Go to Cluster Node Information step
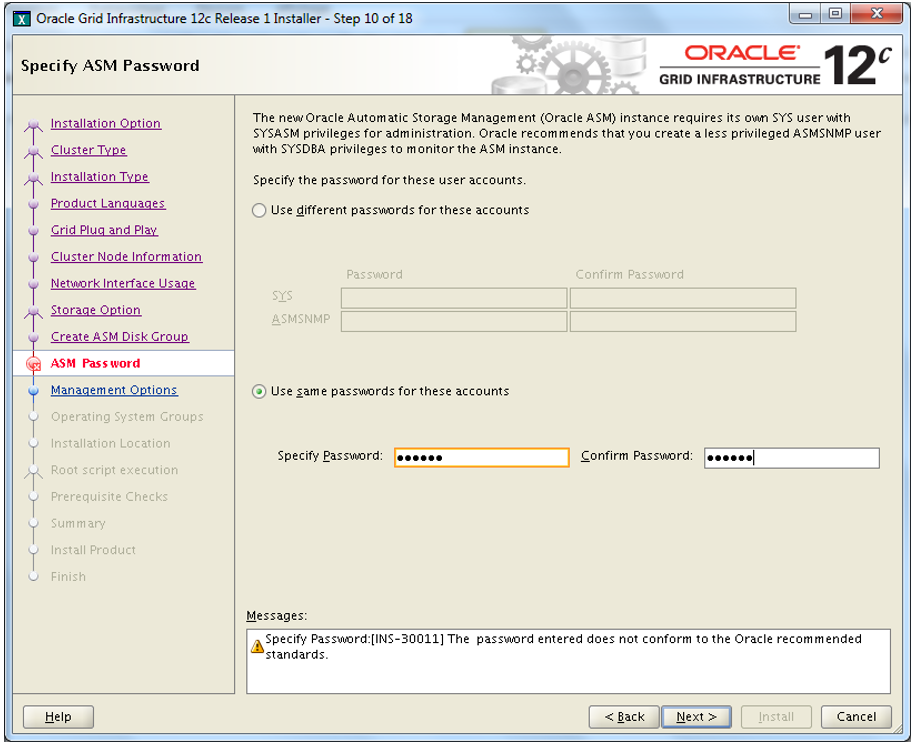The image size is (913, 746). point(126,257)
